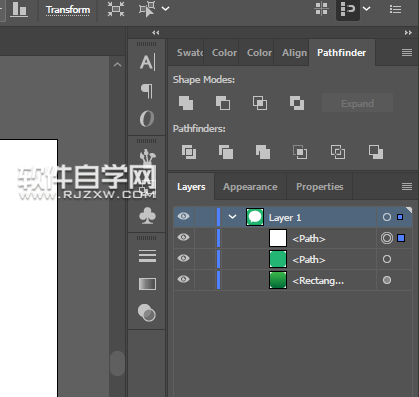Open the Pathfinder panel options menu
The width and height of the screenshot is (419, 397).
click(407, 53)
